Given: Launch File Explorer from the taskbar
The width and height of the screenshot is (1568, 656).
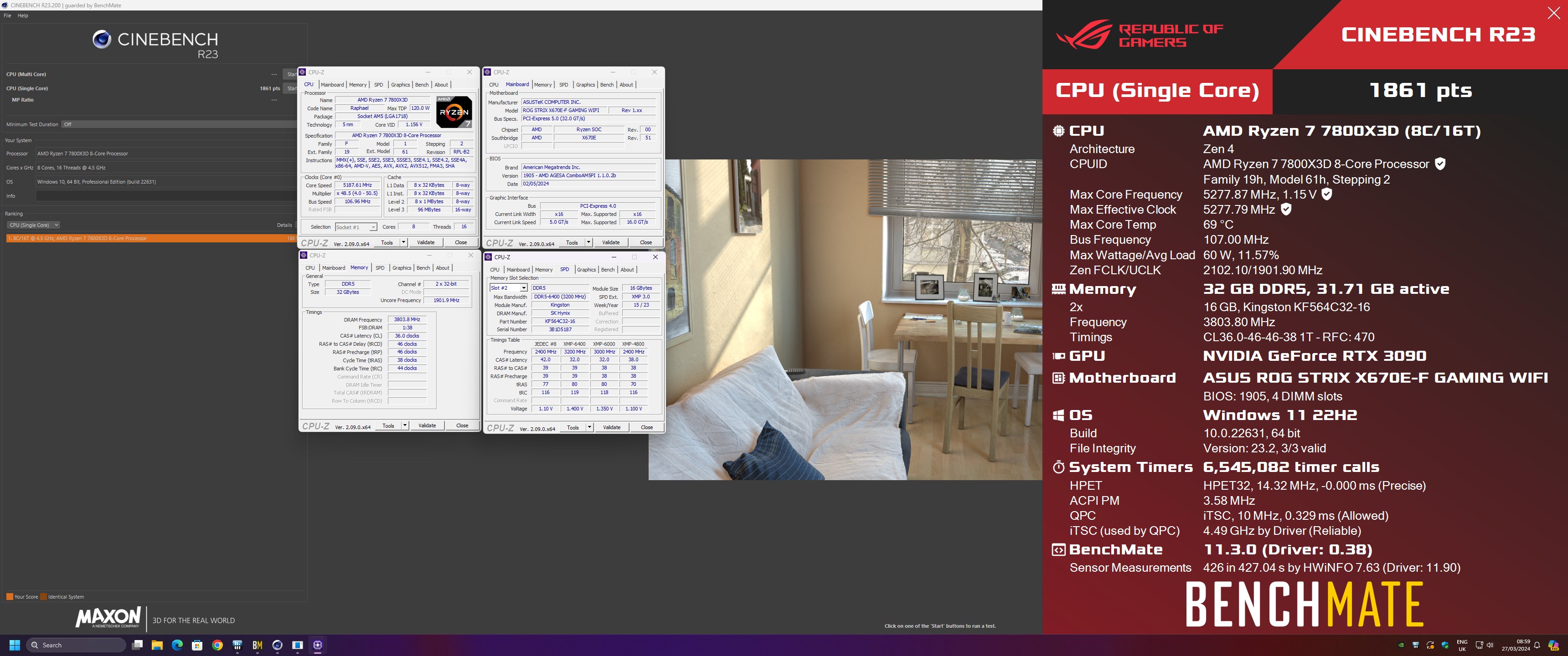Looking at the screenshot, I should point(157,645).
